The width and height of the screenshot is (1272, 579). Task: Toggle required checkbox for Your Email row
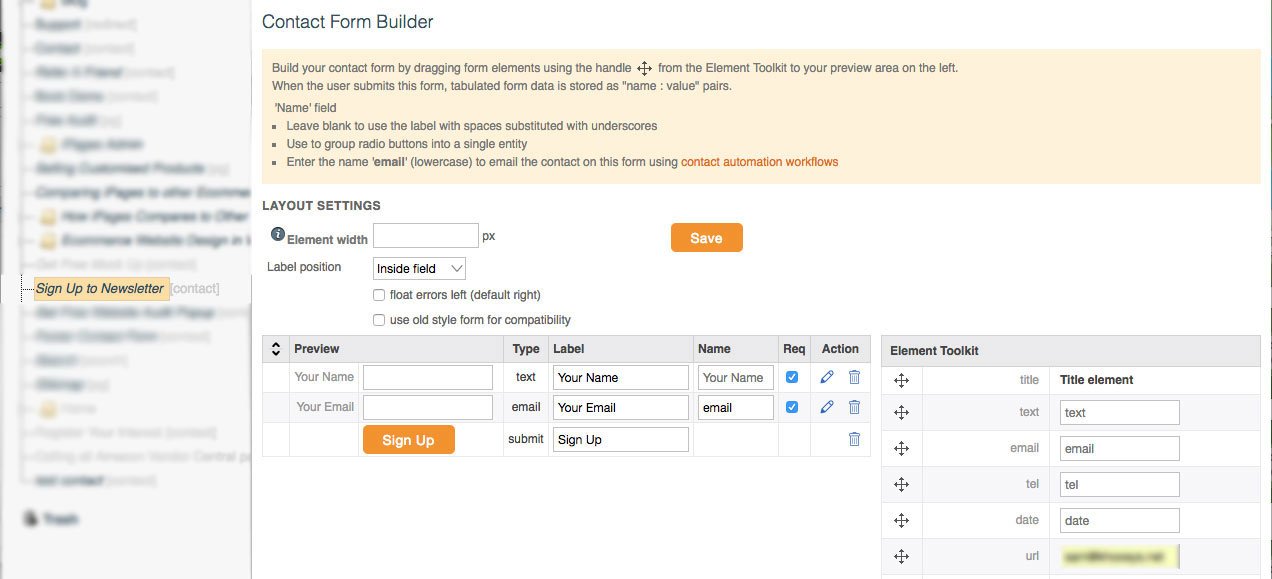792,407
